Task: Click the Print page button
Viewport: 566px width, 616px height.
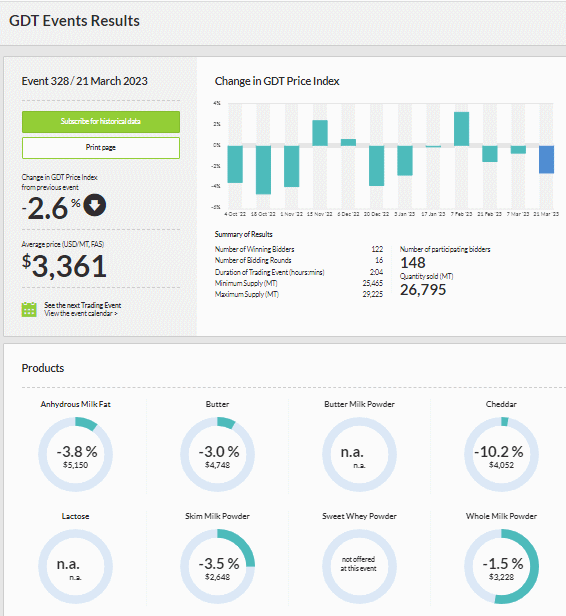Action: coord(101,148)
